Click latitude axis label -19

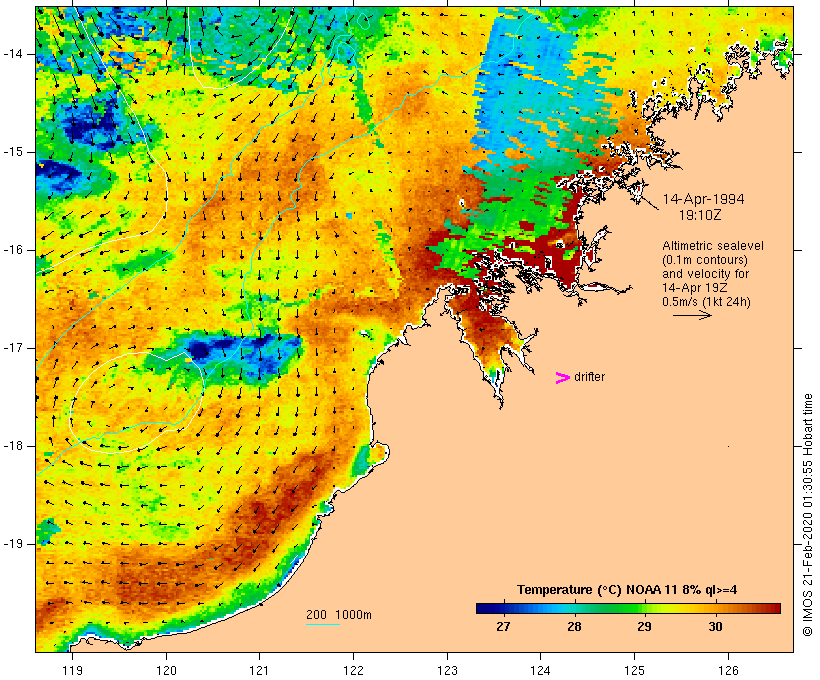(13, 544)
